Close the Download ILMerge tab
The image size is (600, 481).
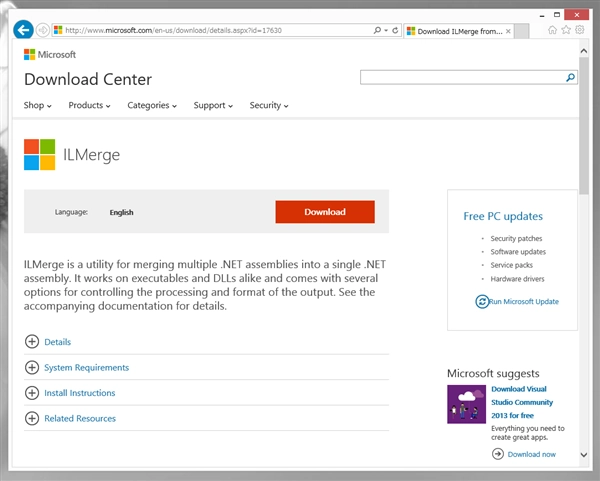click(x=508, y=31)
